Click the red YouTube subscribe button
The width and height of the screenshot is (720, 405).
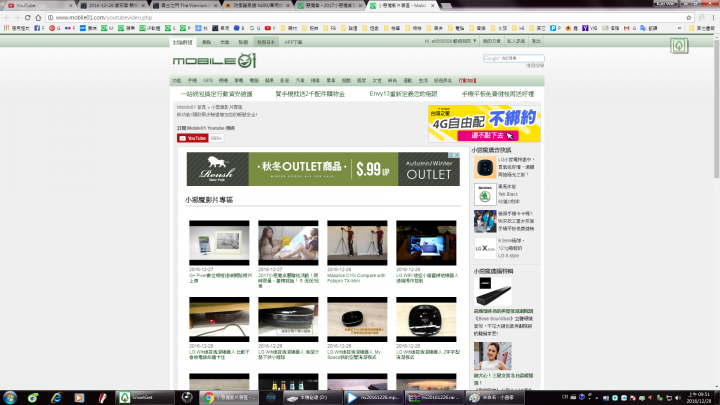click(x=192, y=138)
